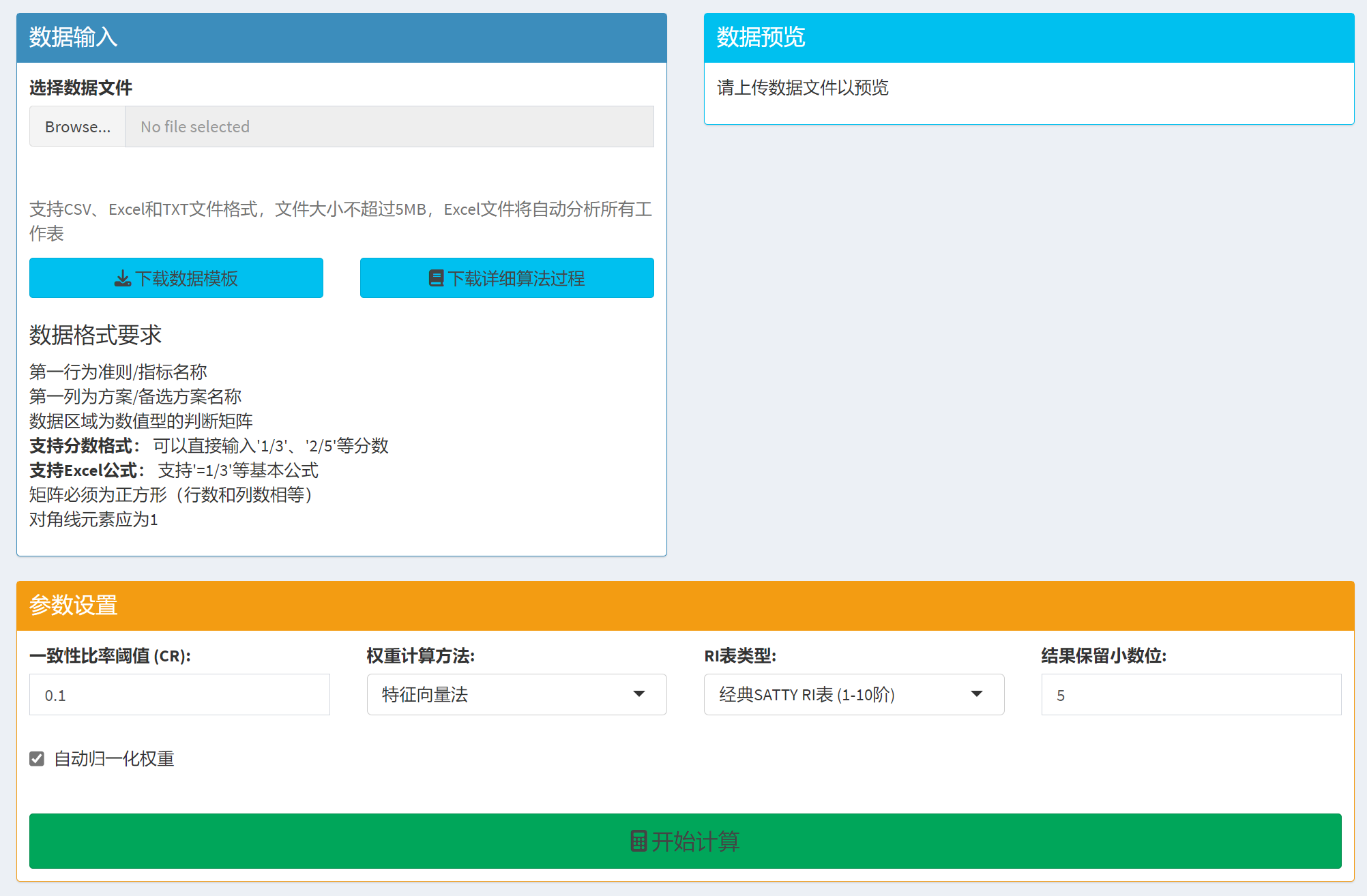Click the 自动归一化权重 label text
1367x896 pixels.
[114, 759]
